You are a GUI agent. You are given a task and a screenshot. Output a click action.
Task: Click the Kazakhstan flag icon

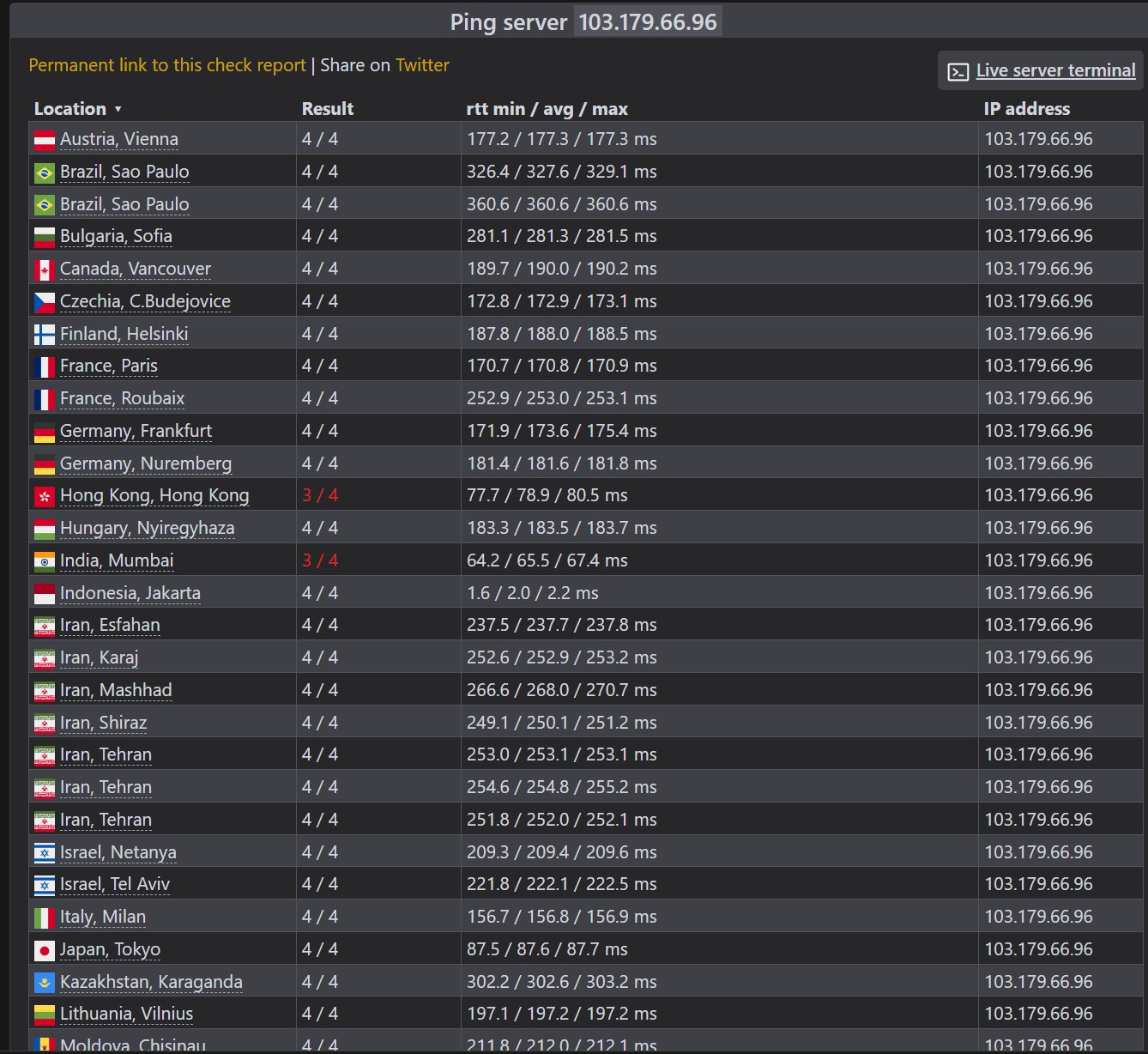[x=45, y=983]
